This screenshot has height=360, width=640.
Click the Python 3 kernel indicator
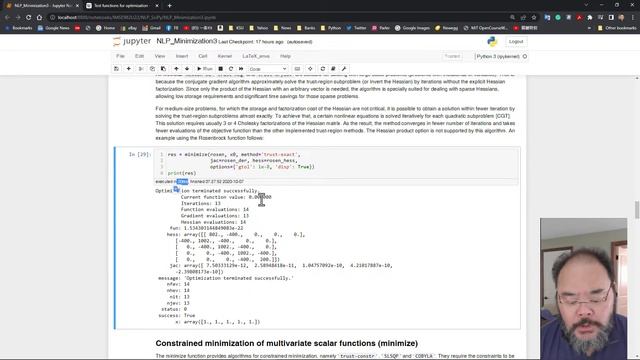(x=500, y=56)
